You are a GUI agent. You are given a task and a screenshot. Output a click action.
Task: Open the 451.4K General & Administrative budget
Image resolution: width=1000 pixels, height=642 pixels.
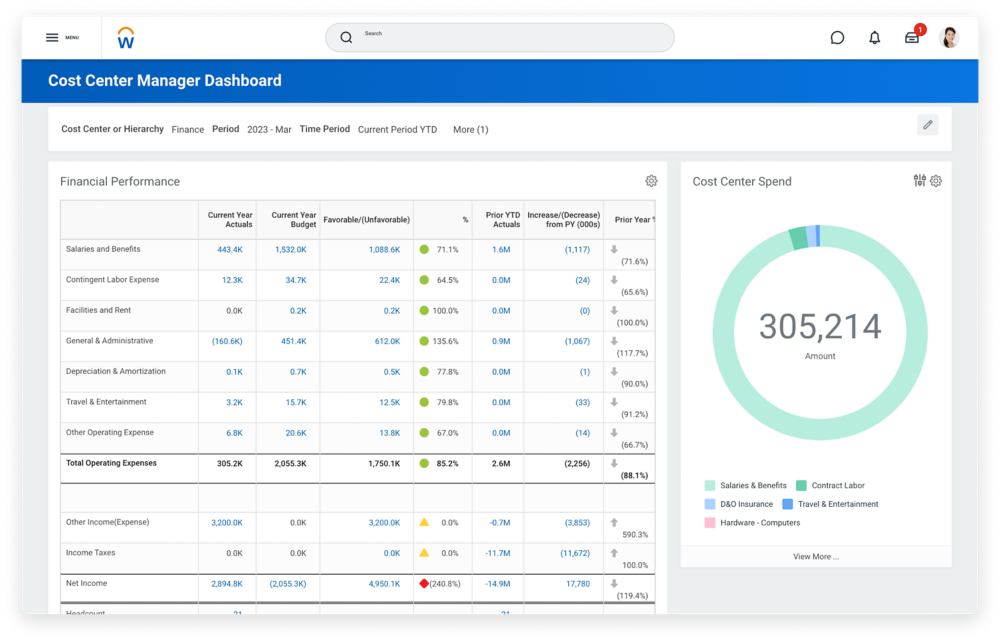pos(293,342)
